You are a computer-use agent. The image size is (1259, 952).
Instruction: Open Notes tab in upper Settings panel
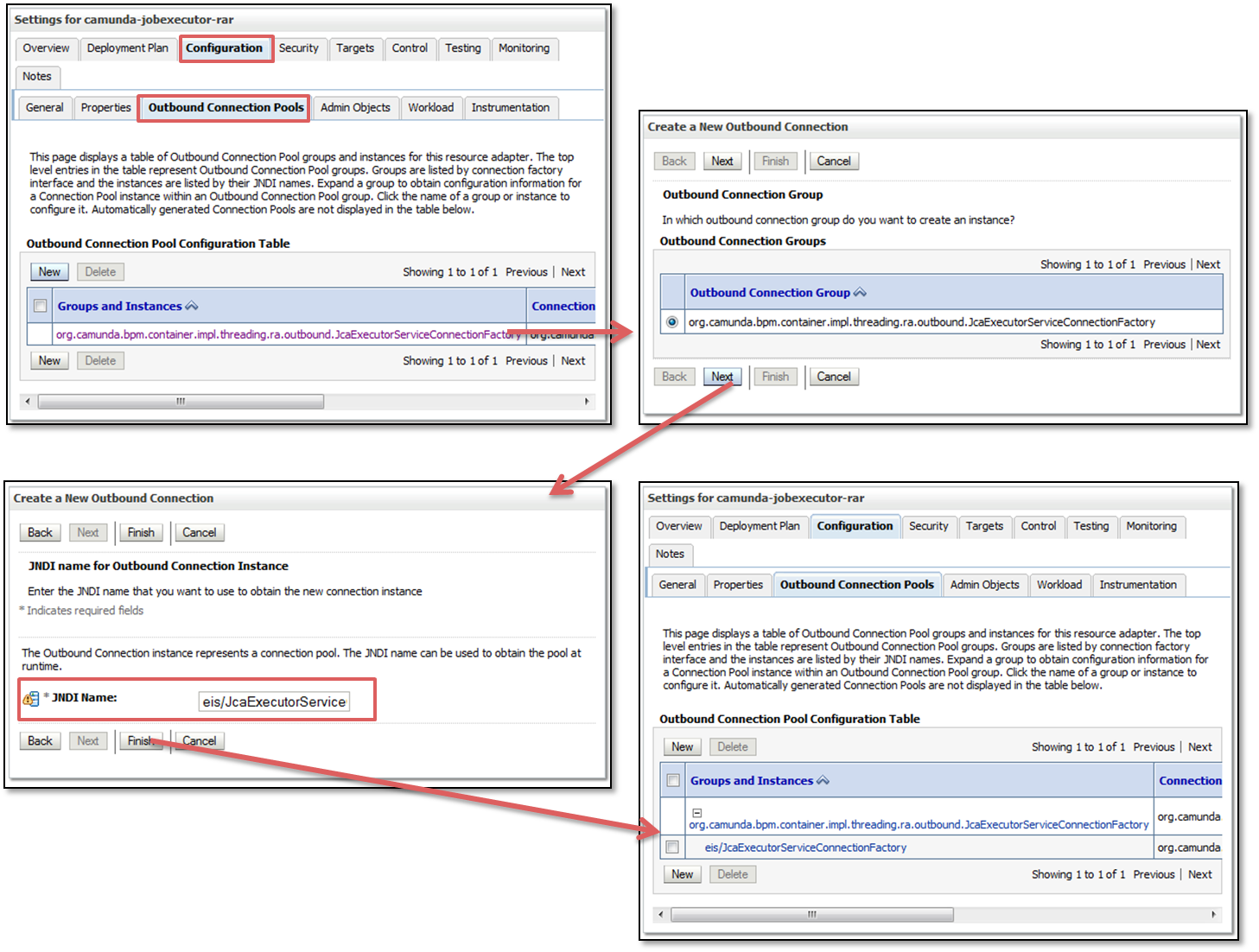[x=37, y=77]
